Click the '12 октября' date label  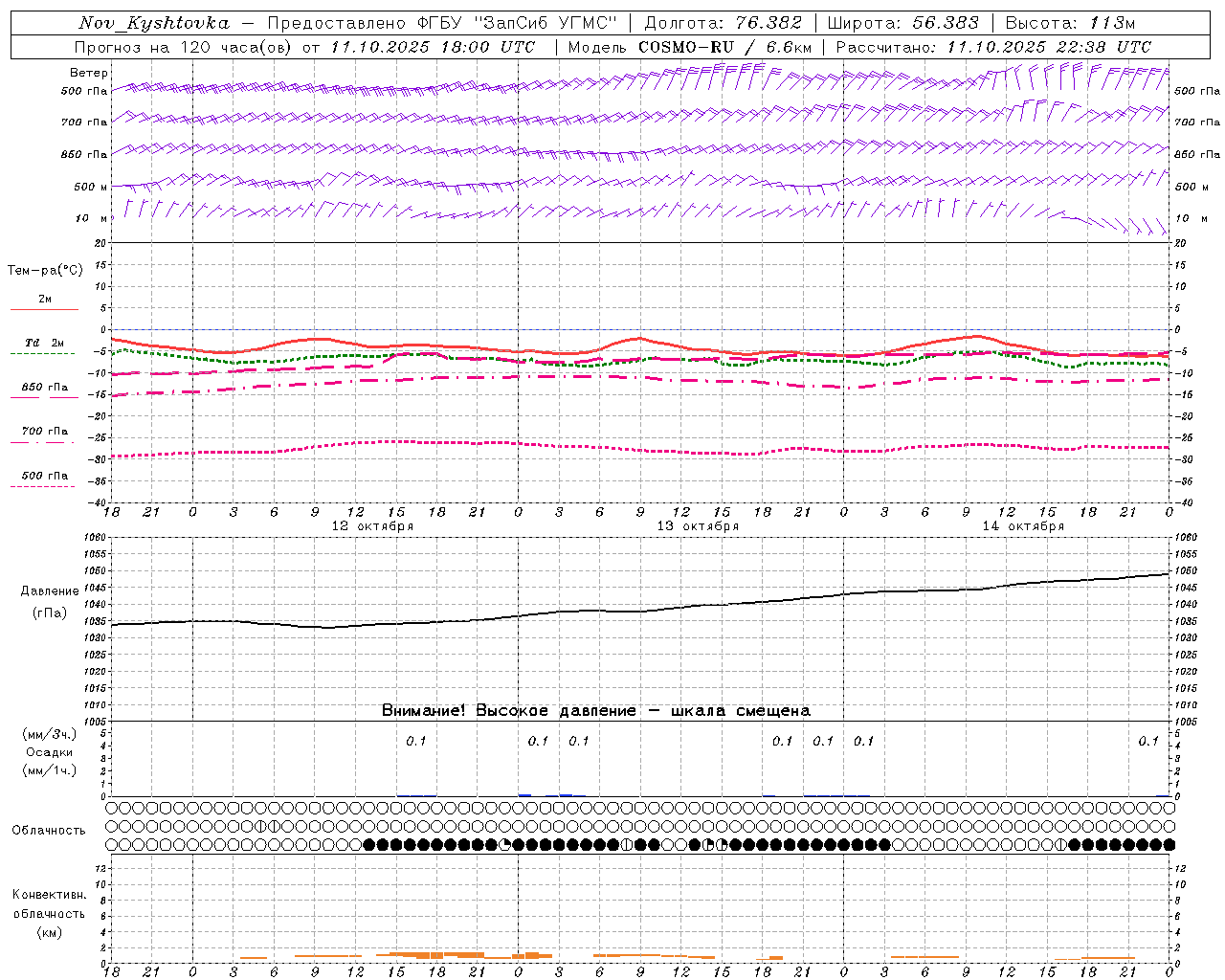(372, 526)
